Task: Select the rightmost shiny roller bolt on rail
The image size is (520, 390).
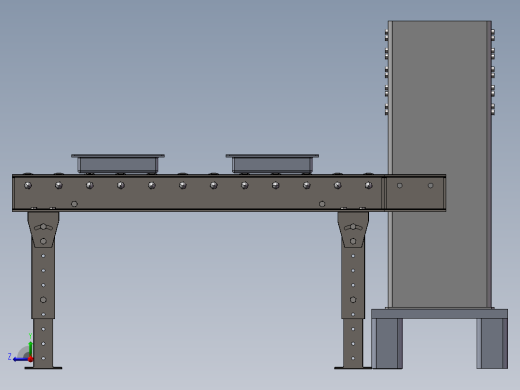Action: 368,185
